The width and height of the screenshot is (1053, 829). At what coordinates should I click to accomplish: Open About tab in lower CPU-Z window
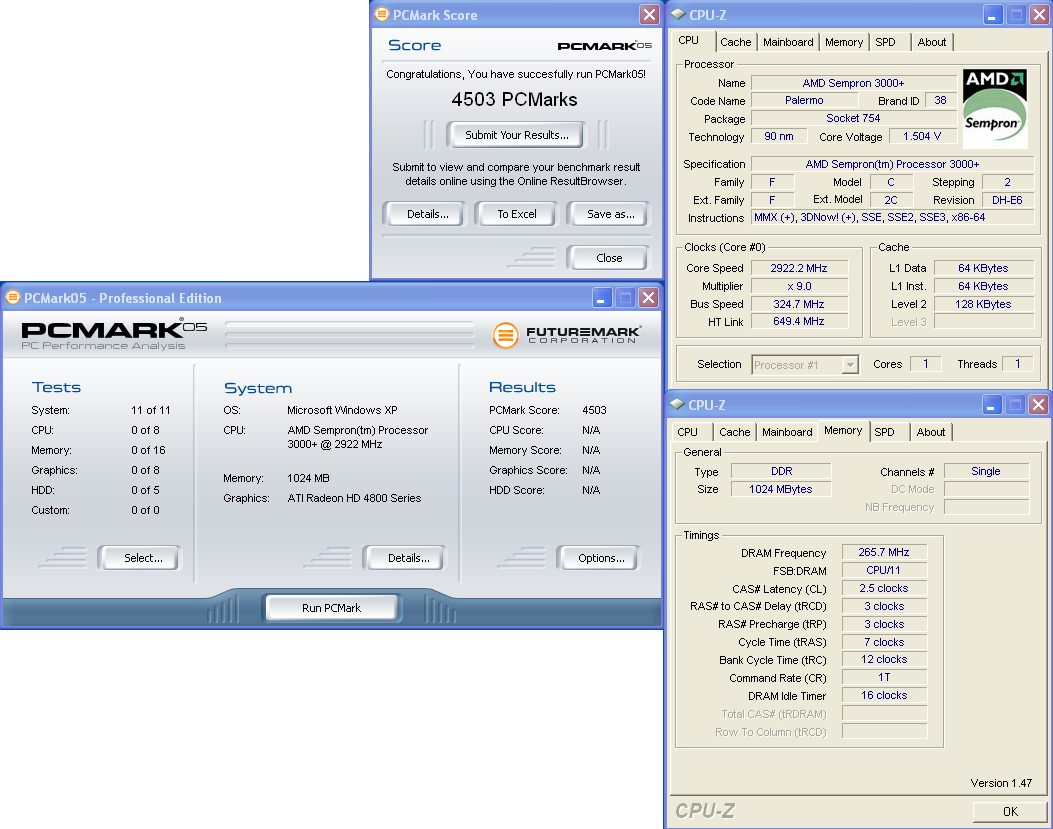point(930,432)
